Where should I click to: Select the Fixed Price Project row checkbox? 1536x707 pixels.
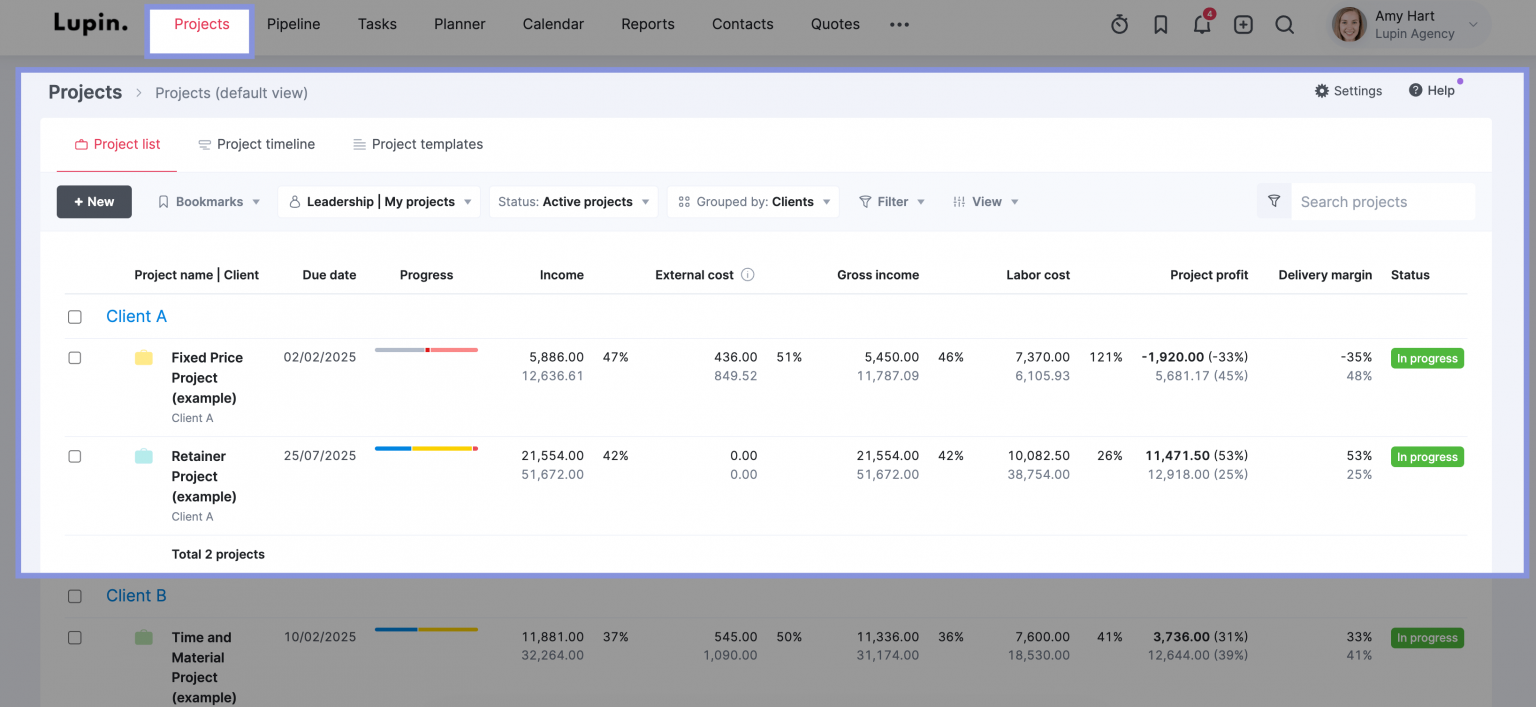pos(74,357)
